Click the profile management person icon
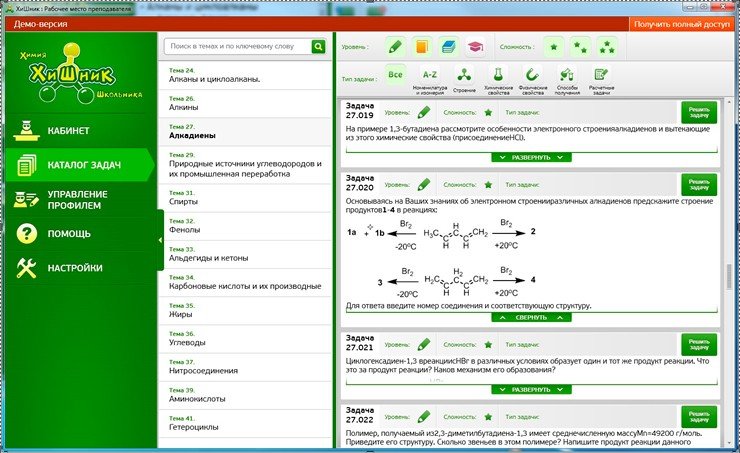Screen dimensions: 740x453 tap(26, 200)
